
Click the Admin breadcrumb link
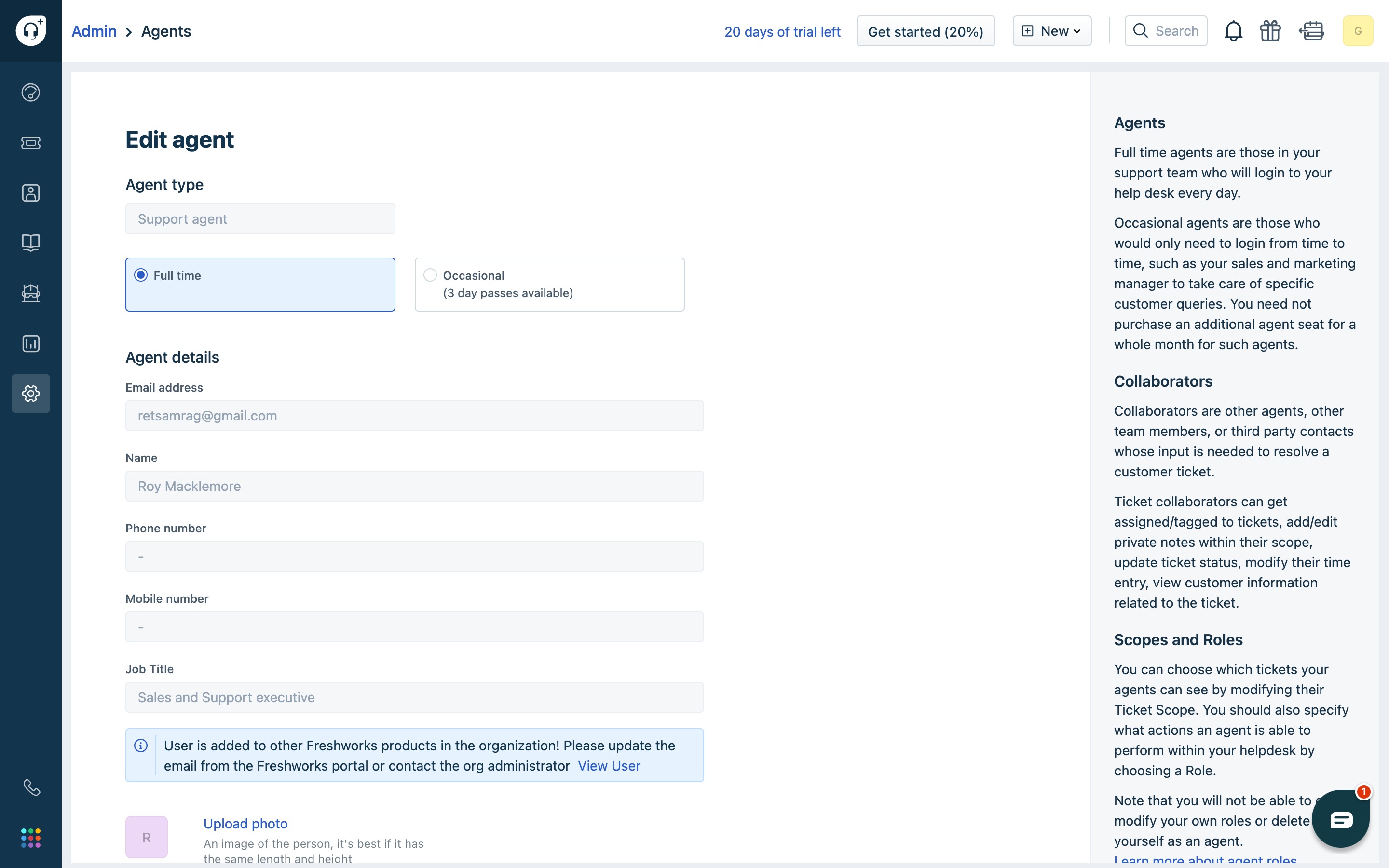[x=94, y=31]
